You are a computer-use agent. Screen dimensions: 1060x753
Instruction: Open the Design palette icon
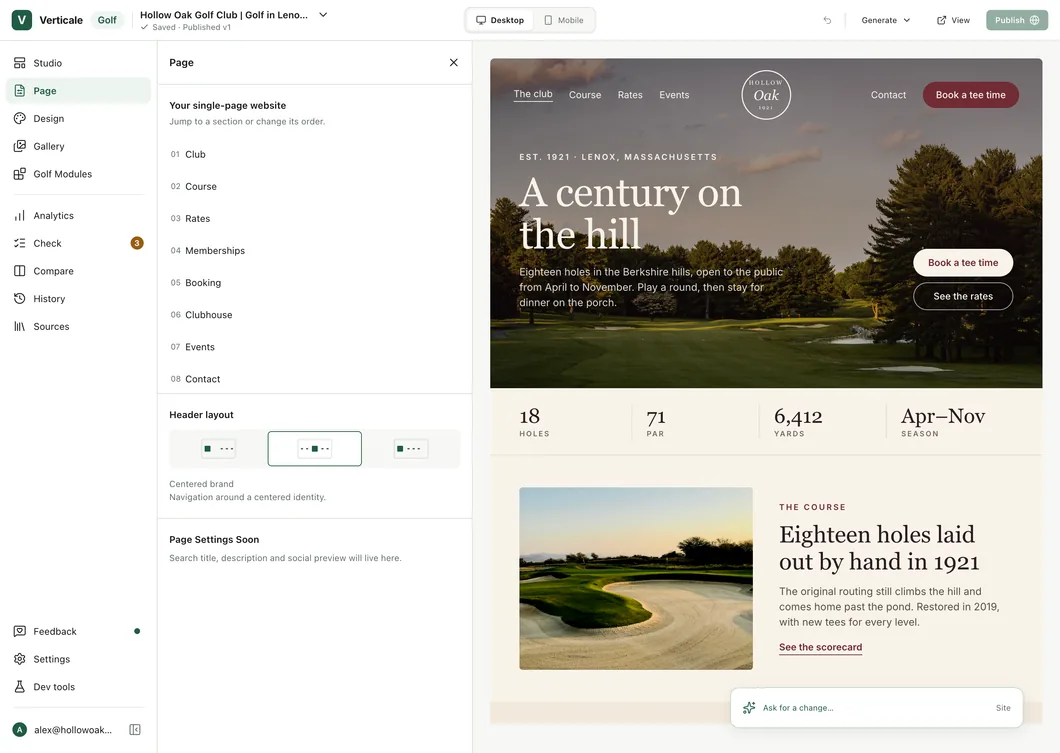coord(20,118)
